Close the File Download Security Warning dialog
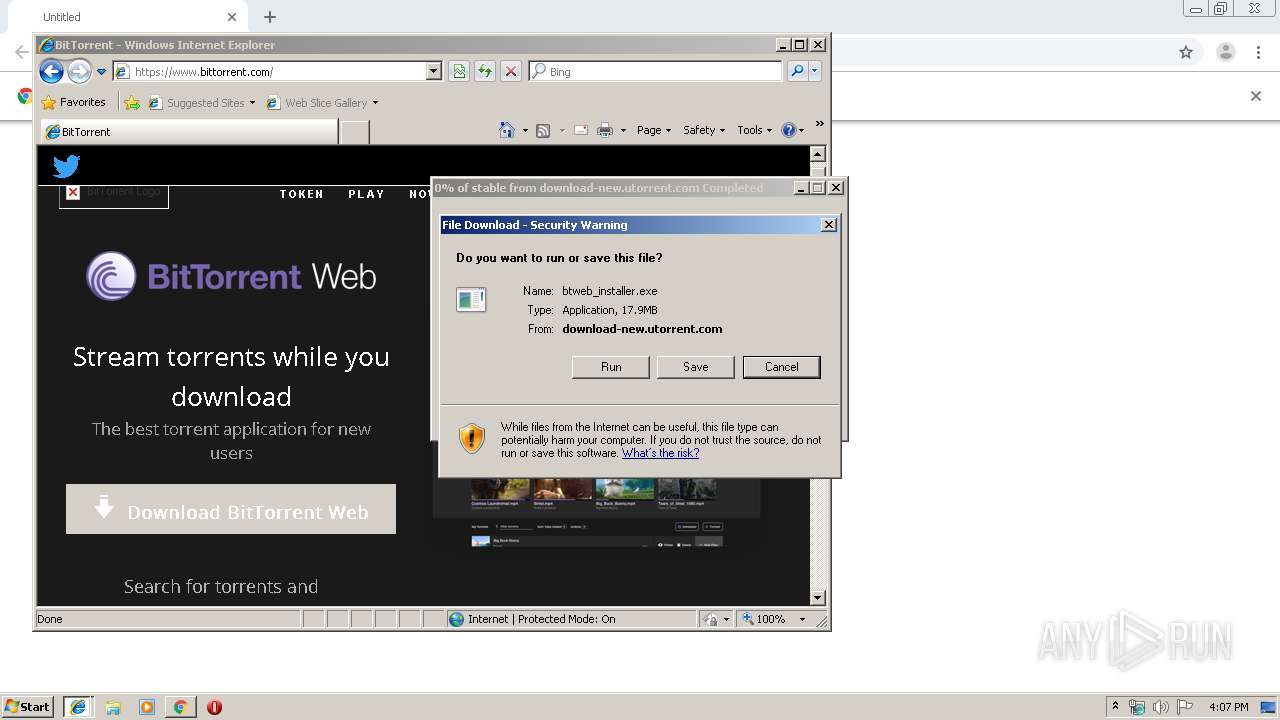Image resolution: width=1280 pixels, height=720 pixels. tap(828, 225)
